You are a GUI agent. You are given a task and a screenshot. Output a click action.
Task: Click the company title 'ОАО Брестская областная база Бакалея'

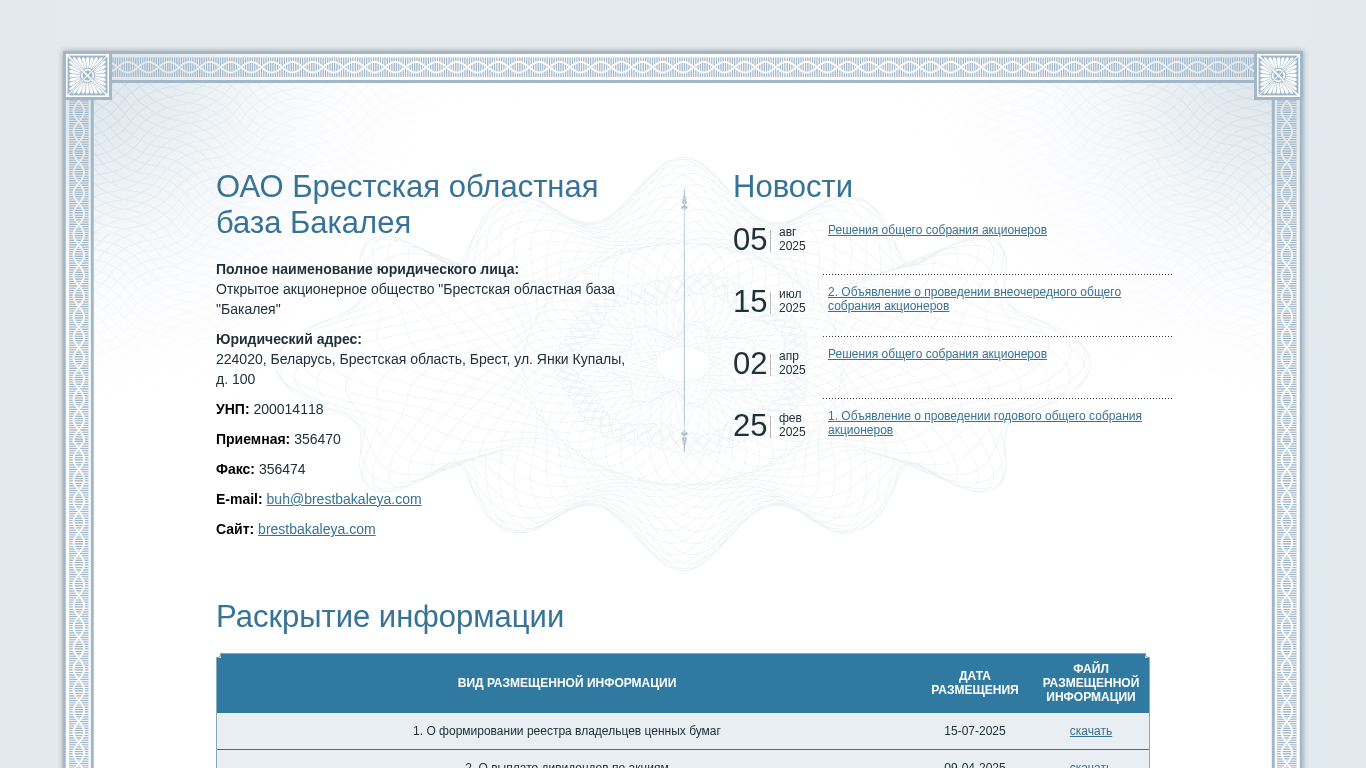coord(406,204)
